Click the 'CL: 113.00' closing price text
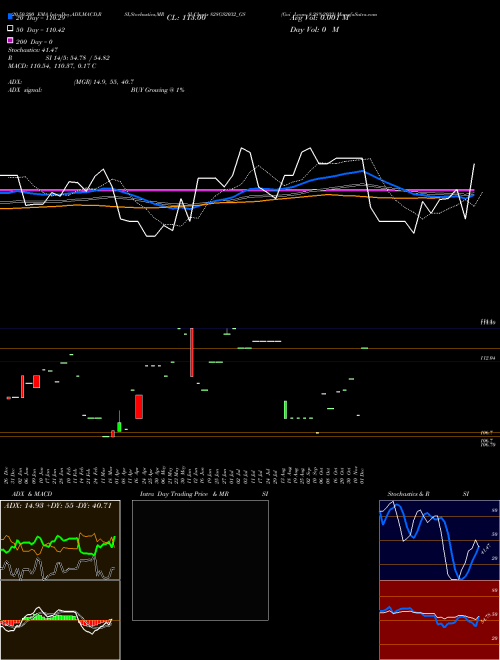The width and height of the screenshot is (500, 660). 186,18
